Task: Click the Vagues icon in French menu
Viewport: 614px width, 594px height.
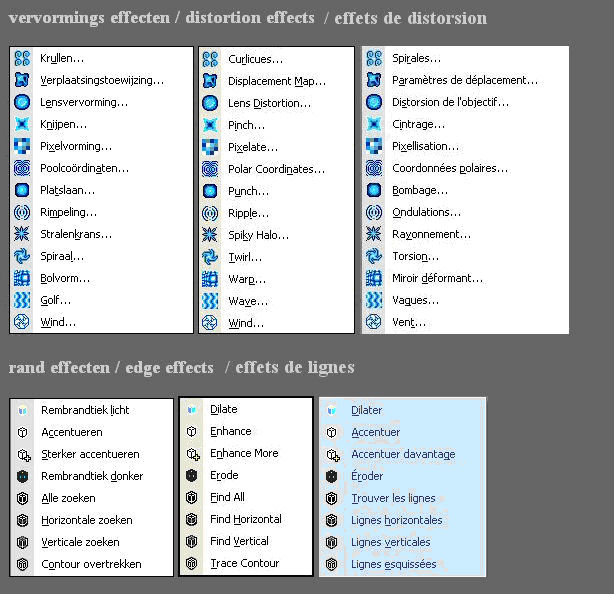Action: [x=374, y=300]
